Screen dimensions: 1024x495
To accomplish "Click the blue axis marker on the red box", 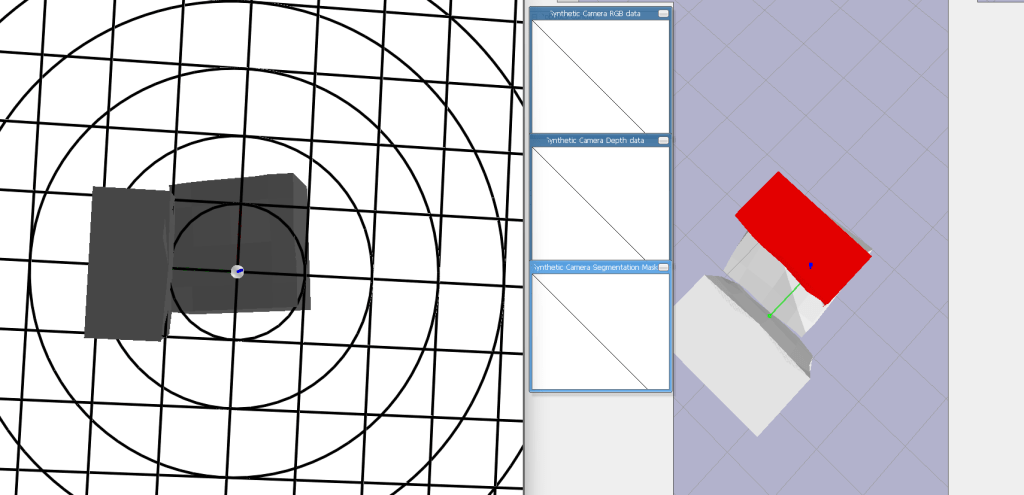I will point(810,266).
